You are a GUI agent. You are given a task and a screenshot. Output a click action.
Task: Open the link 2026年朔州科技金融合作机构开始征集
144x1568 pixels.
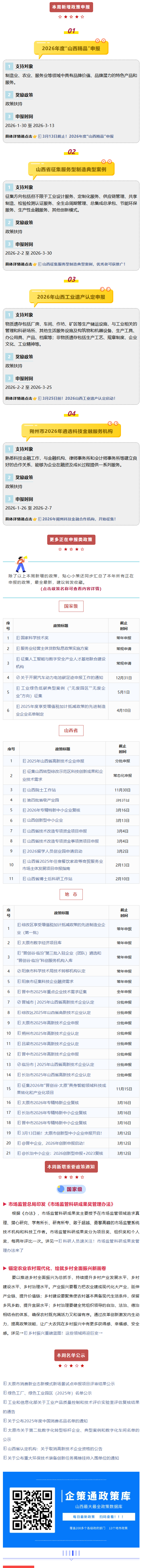[x=79, y=519]
